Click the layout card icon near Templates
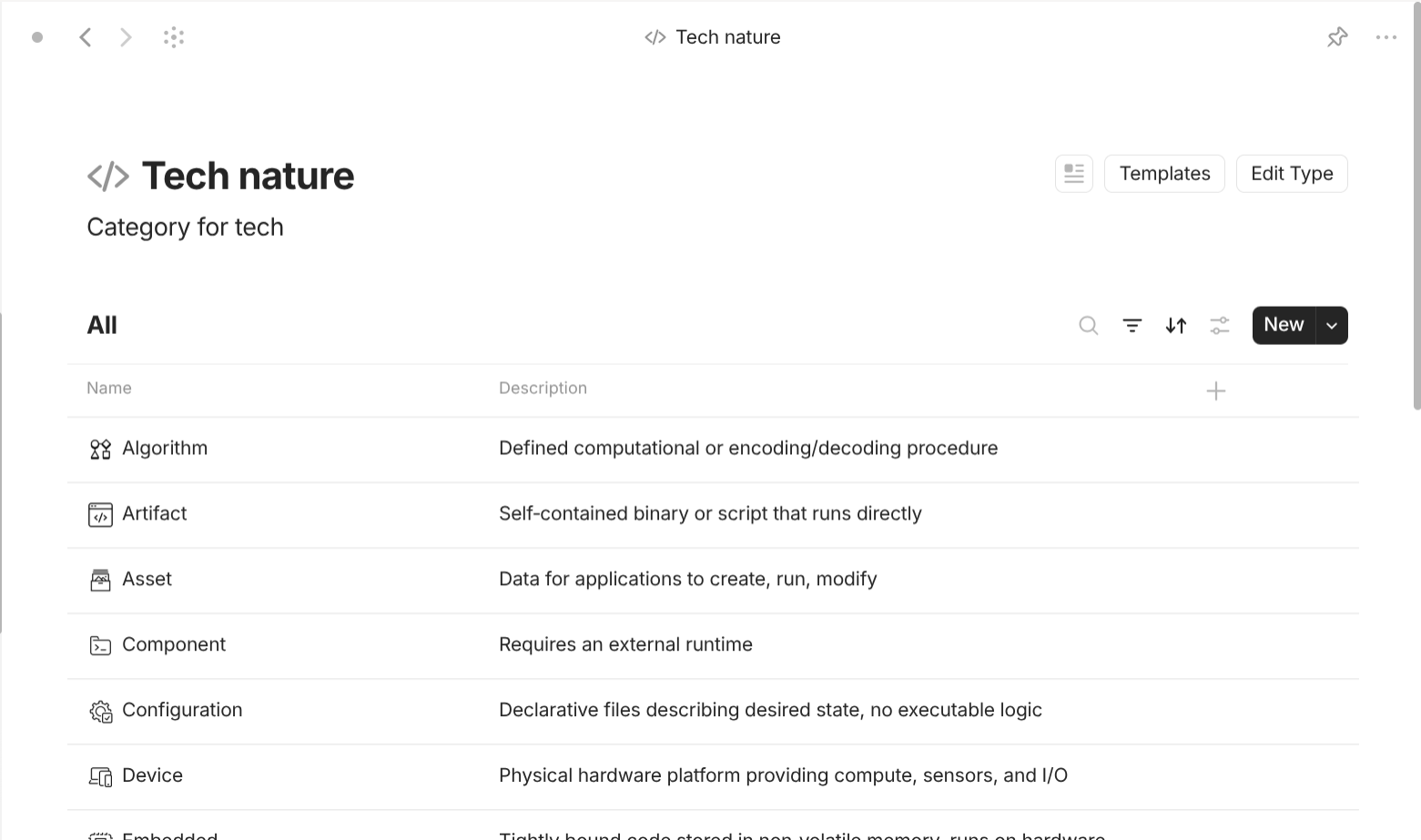Viewport: 1421px width, 840px height. (x=1073, y=173)
